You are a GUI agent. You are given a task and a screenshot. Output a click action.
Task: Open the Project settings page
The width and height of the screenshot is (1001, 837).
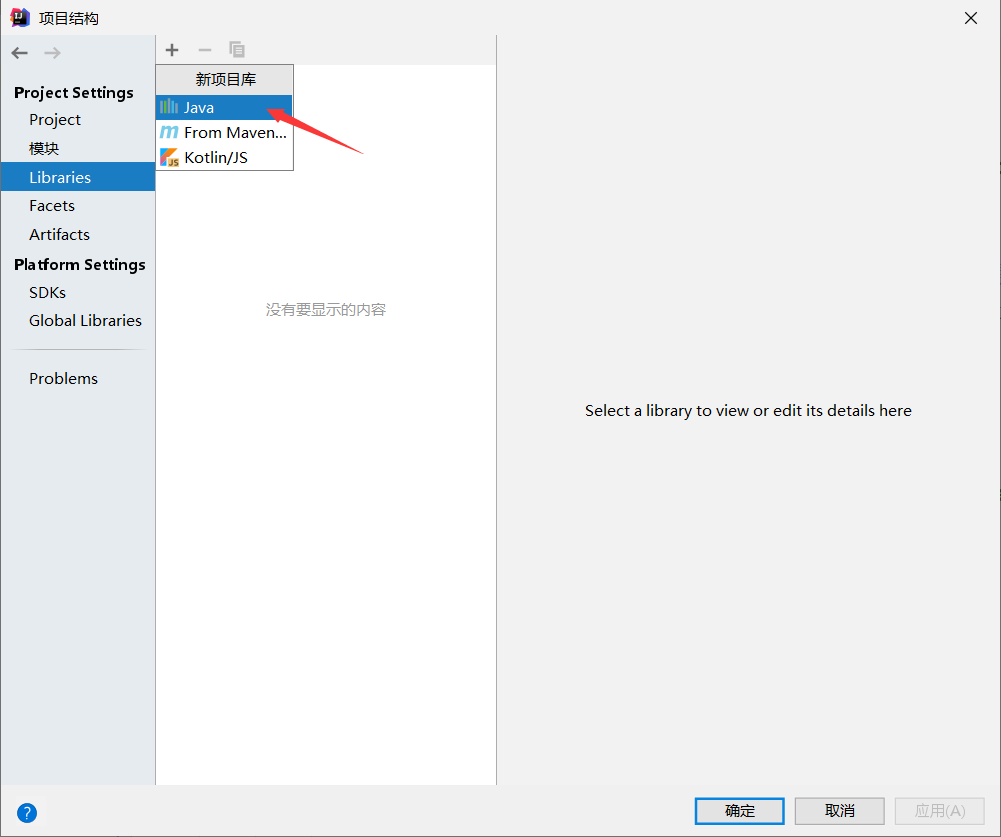pos(55,119)
